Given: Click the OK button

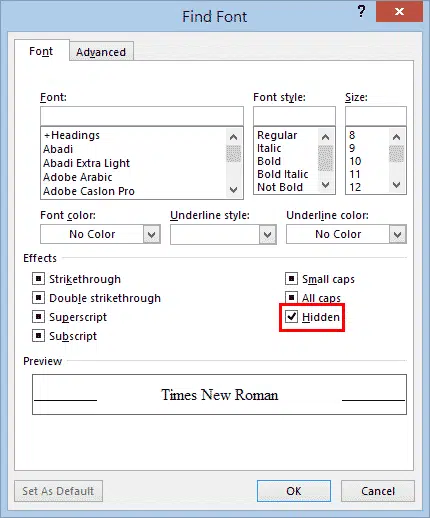Looking at the screenshot, I should point(294,491).
